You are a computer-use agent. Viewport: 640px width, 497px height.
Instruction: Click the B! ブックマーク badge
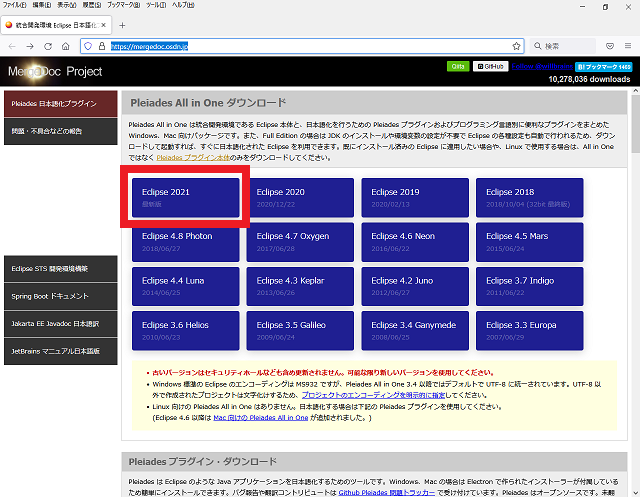[603, 67]
